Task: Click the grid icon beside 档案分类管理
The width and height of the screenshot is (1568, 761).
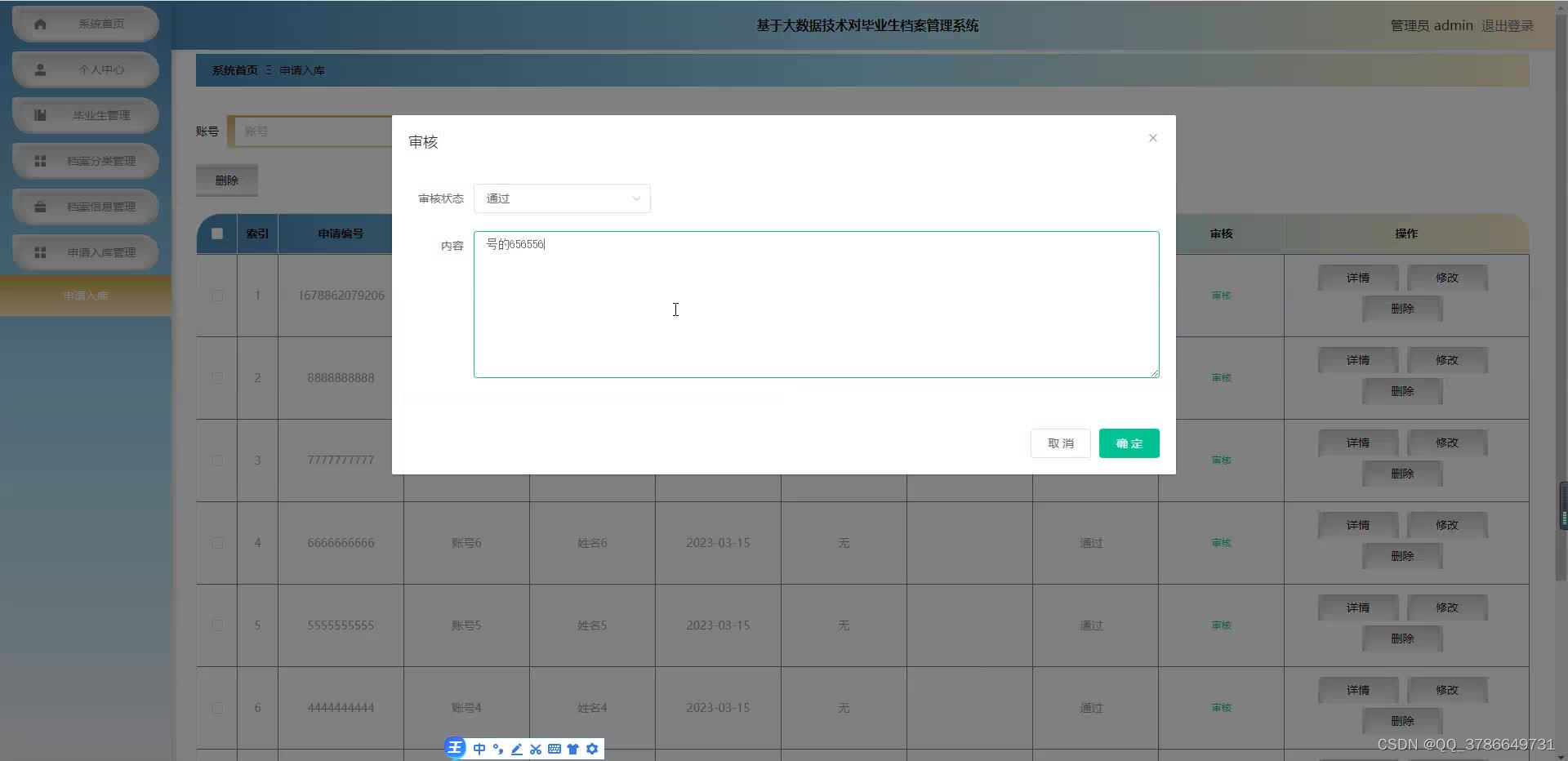Action: [40, 161]
